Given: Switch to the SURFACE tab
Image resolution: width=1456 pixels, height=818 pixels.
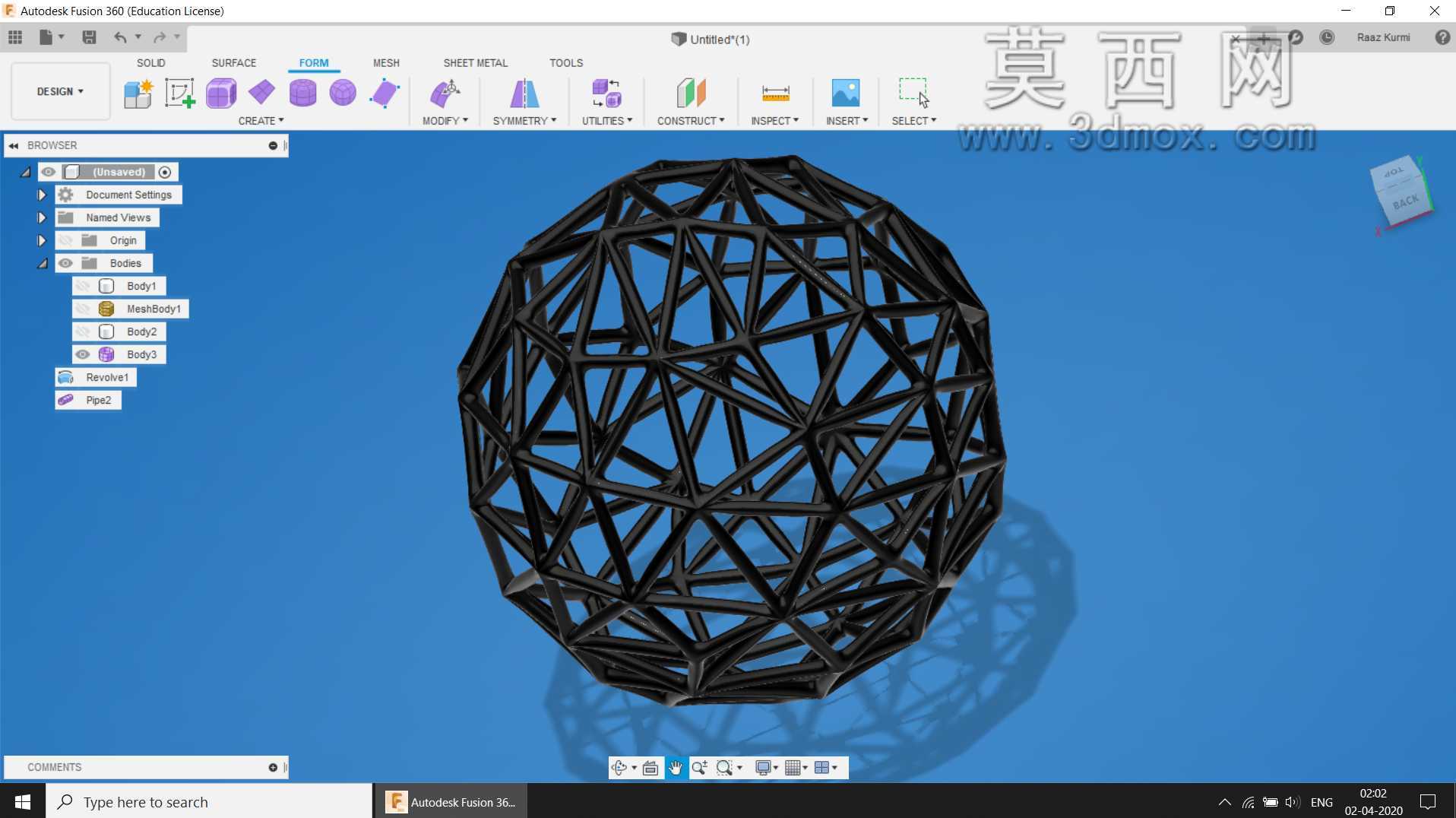Looking at the screenshot, I should (234, 63).
